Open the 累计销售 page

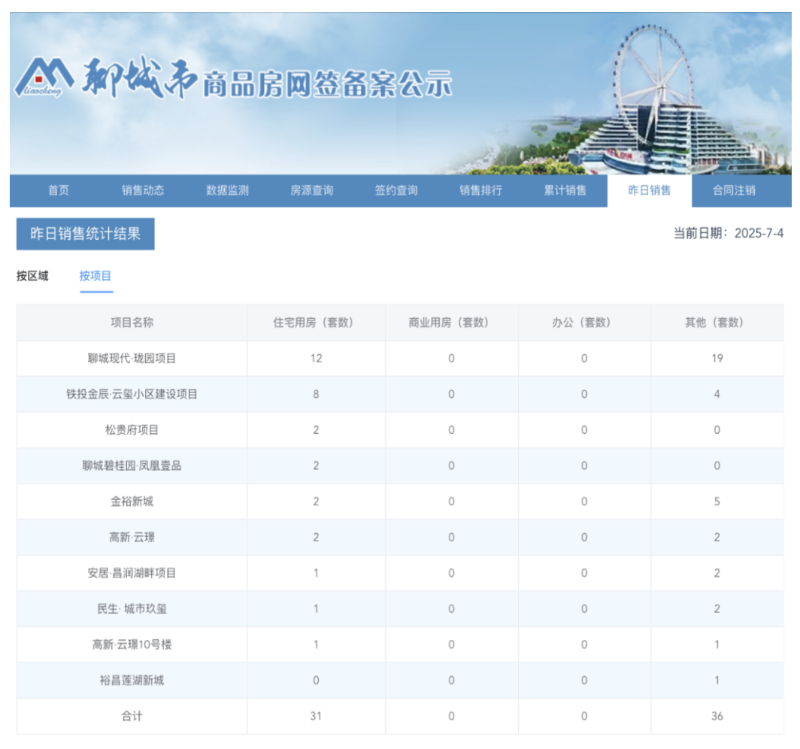coord(567,190)
